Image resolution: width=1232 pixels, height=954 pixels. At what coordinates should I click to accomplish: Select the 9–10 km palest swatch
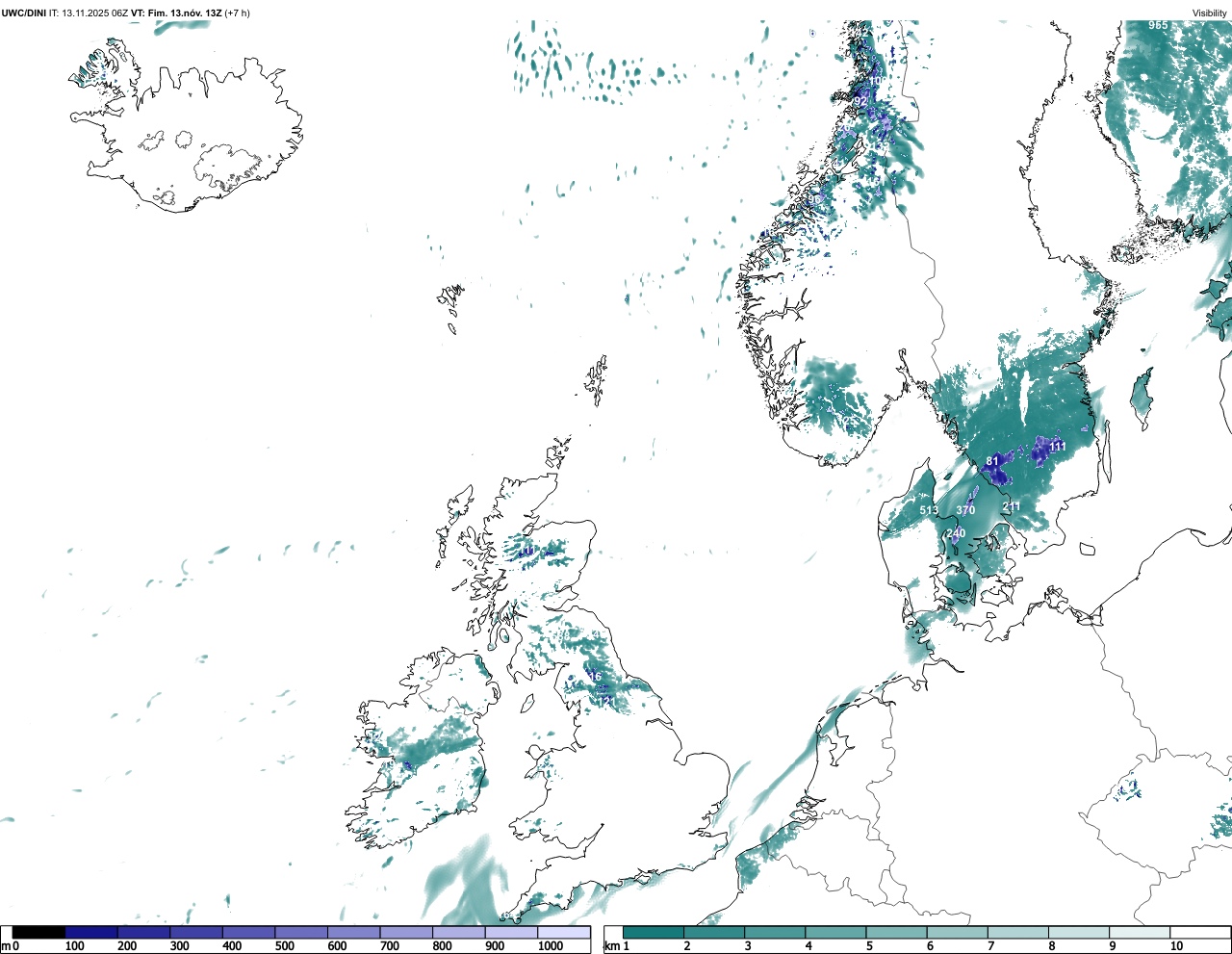[x=1140, y=933]
